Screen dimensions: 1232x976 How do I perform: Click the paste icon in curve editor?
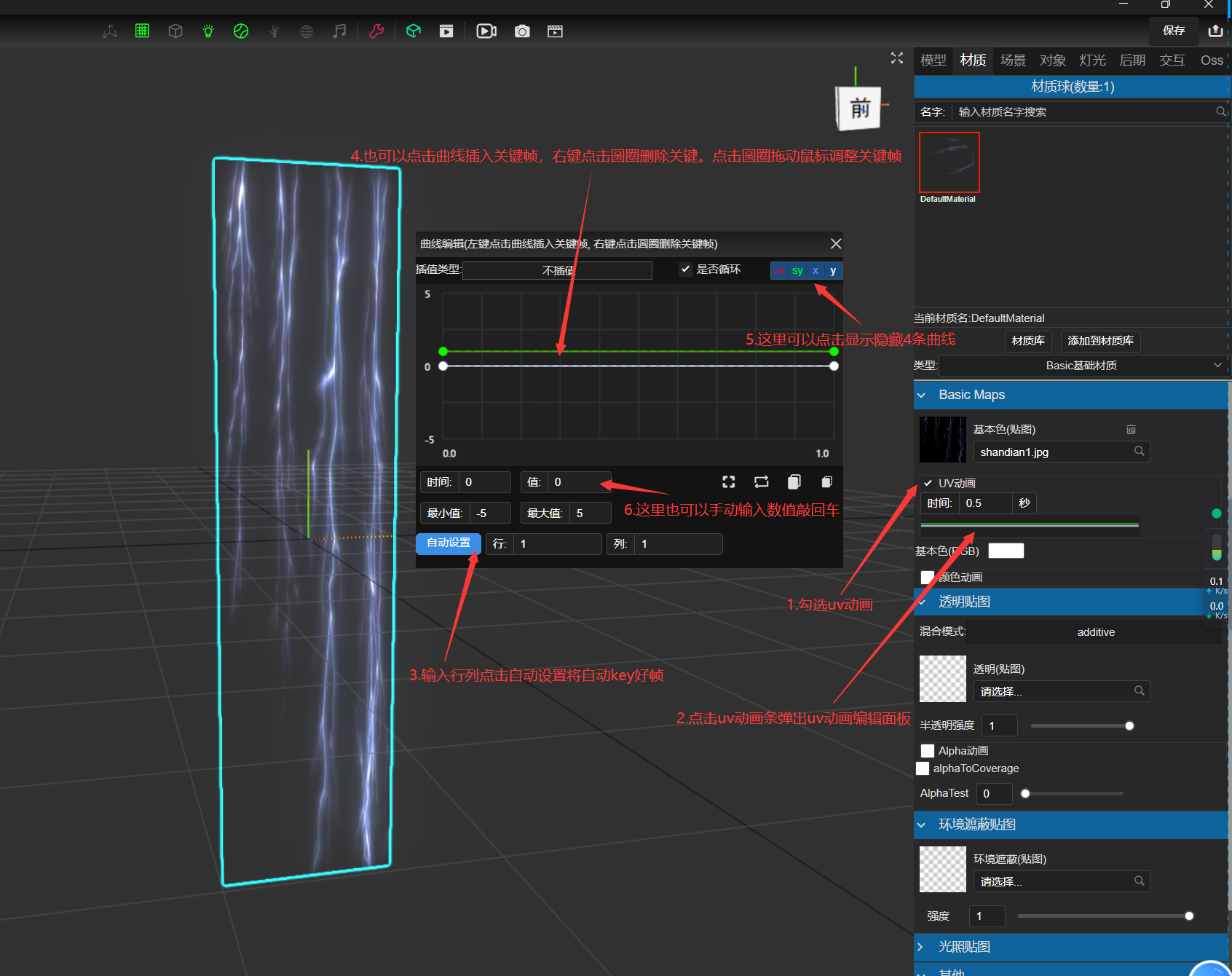[826, 481]
